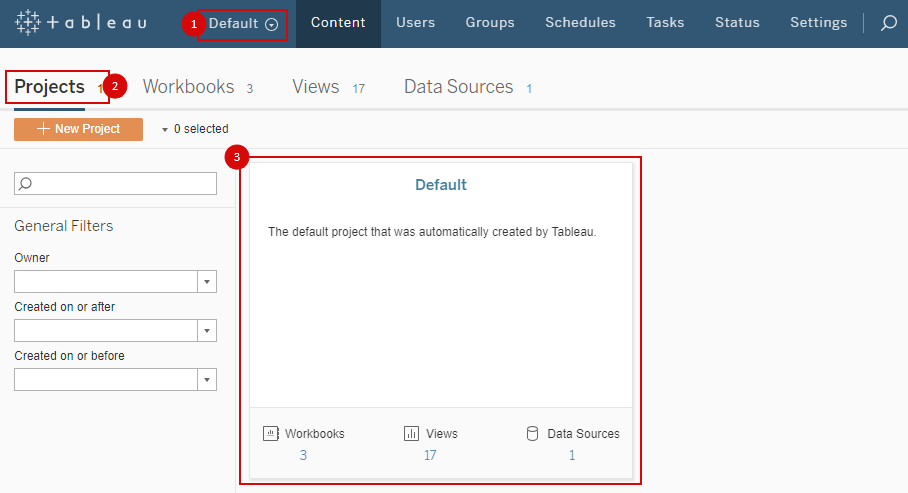Click the Tableau logo
Image resolution: width=908 pixels, height=493 pixels.
click(x=80, y=23)
